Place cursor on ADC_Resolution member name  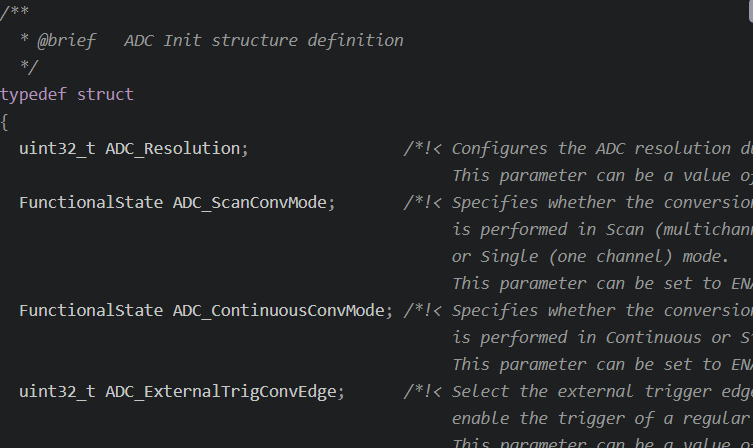point(172,149)
